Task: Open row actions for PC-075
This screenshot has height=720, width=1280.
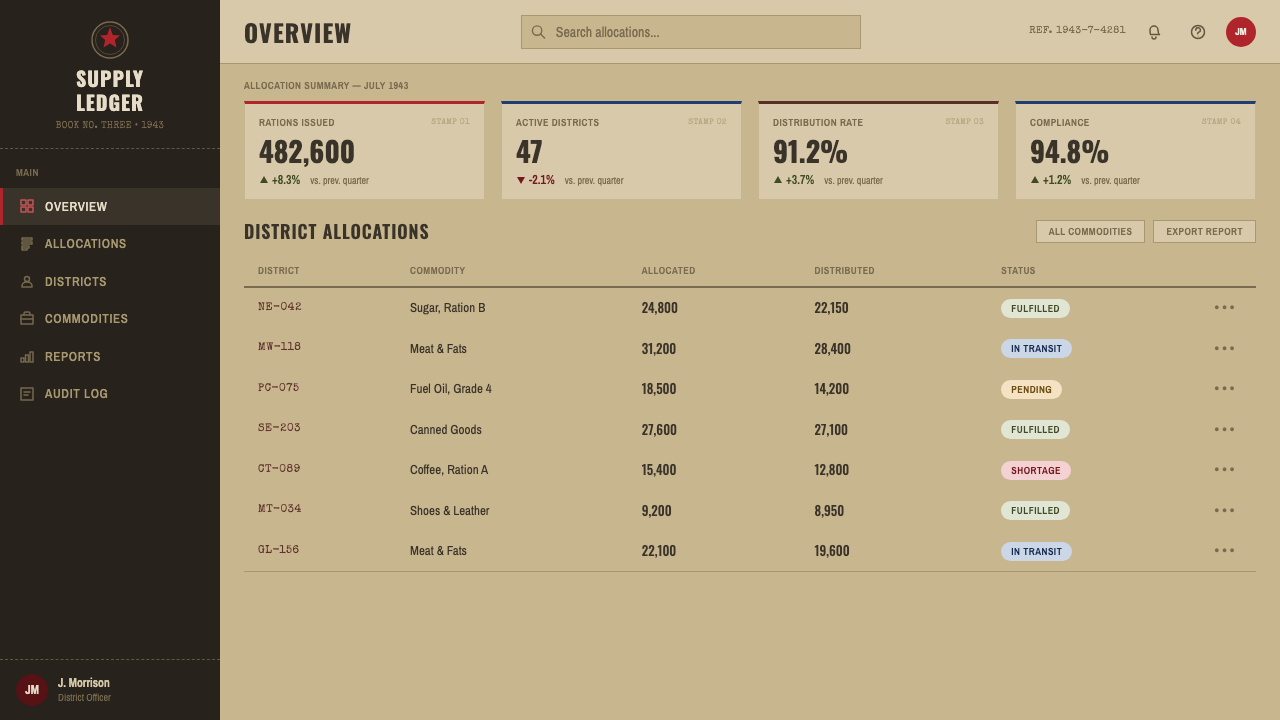Action: click(1225, 389)
